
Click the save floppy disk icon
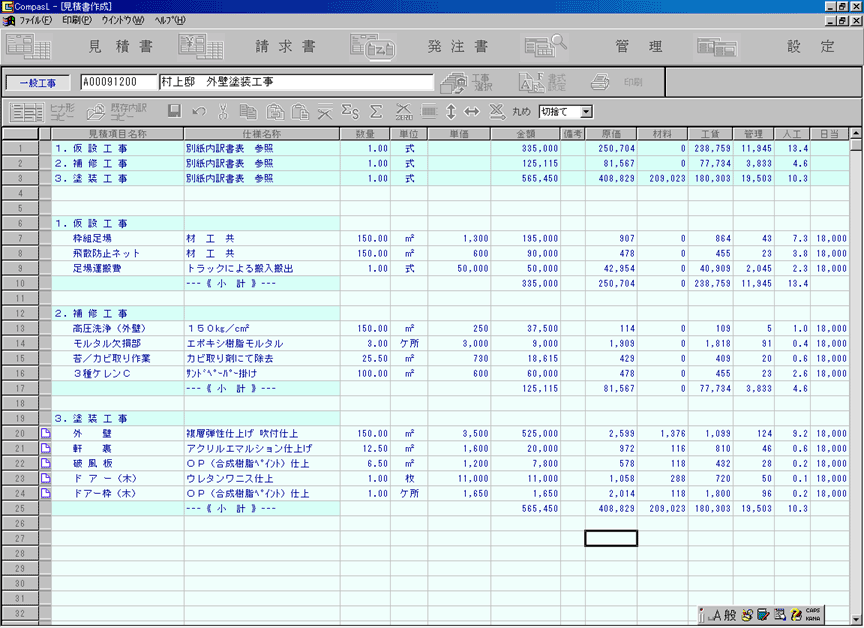click(174, 111)
